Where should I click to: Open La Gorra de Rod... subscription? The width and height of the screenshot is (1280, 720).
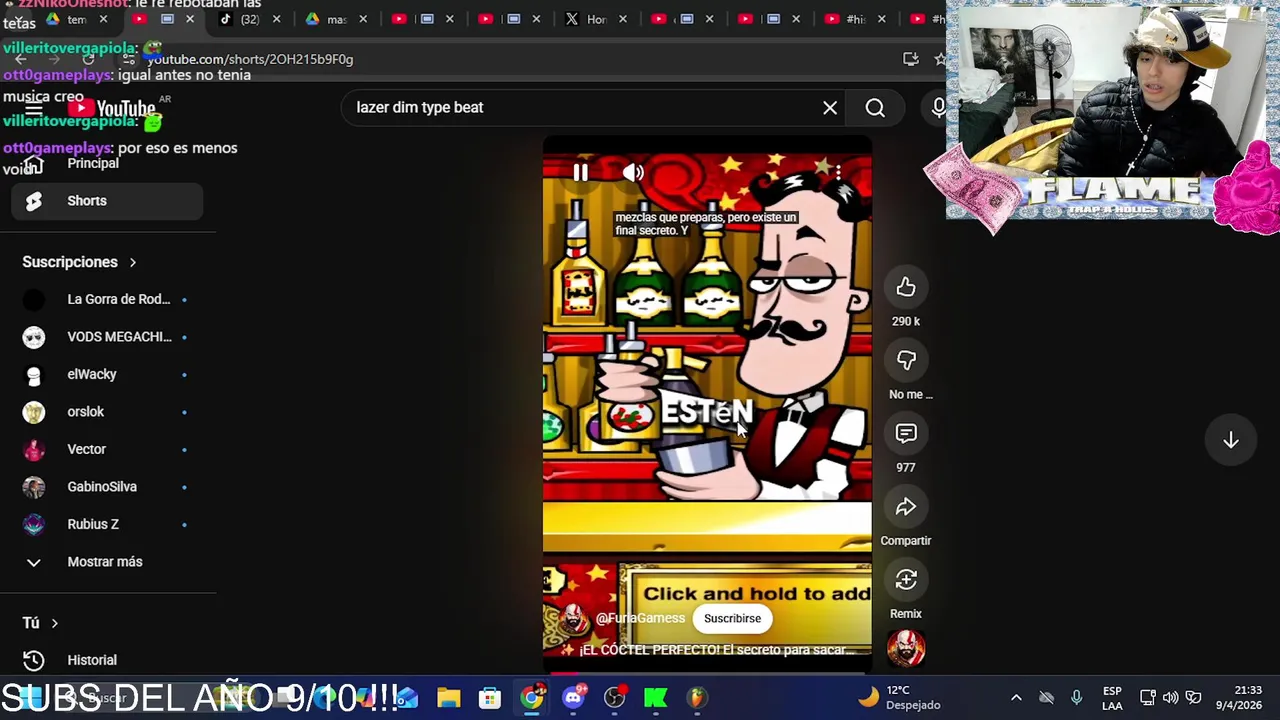pos(107,299)
